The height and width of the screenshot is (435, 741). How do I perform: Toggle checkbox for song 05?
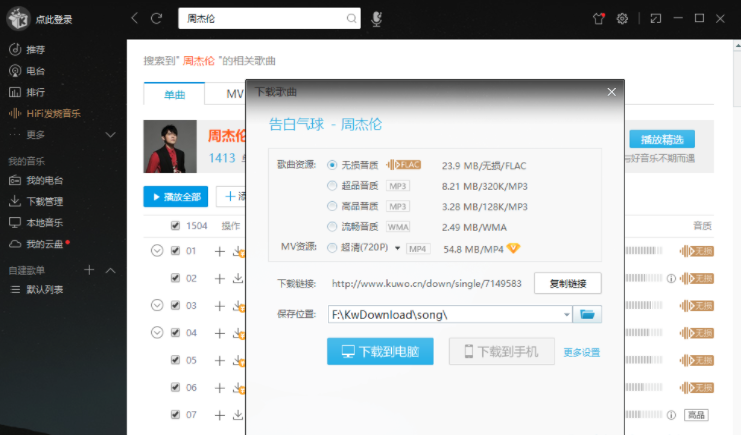[x=175, y=360]
